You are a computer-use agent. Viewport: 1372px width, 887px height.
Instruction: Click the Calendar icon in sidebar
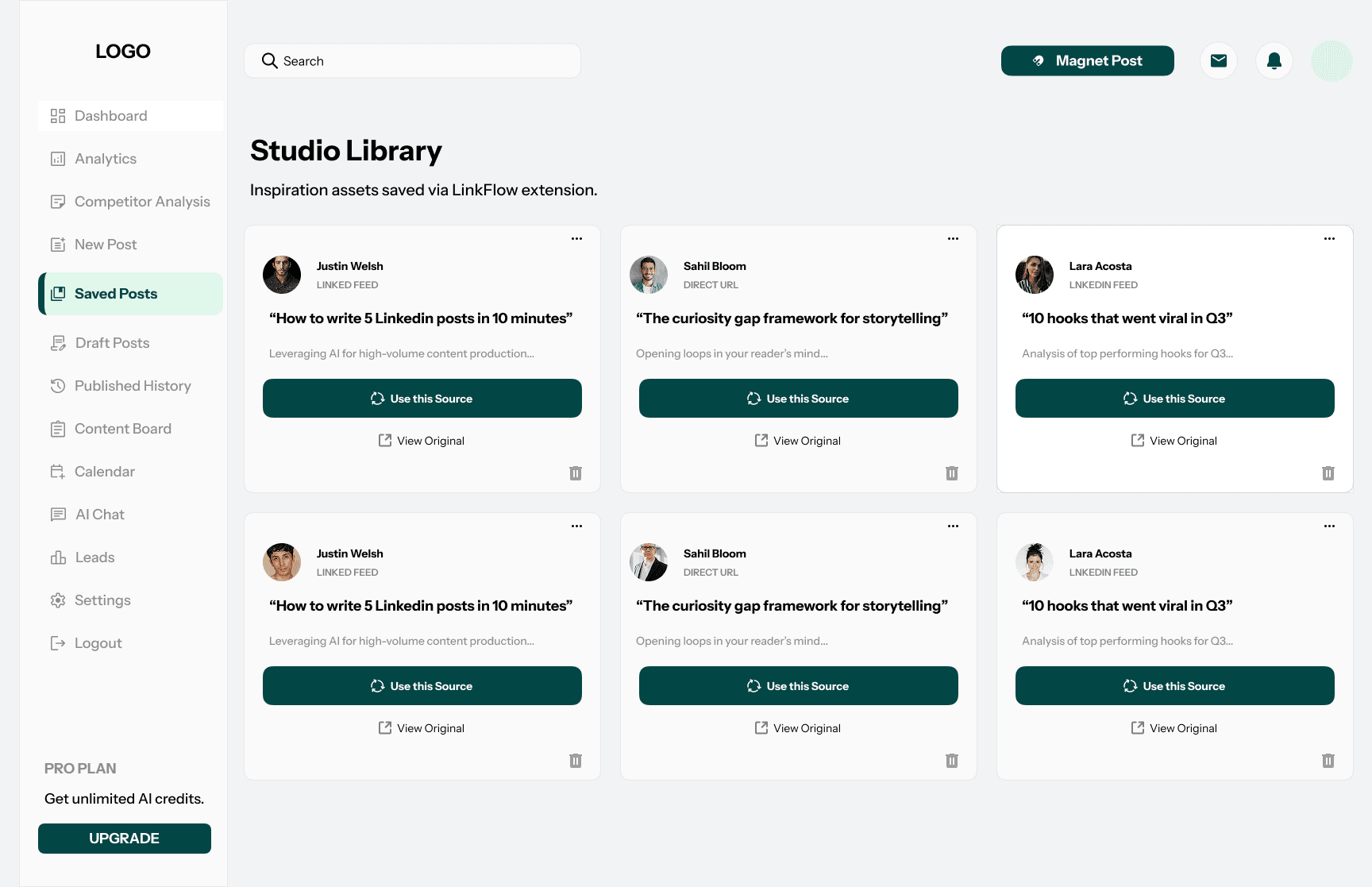point(58,472)
